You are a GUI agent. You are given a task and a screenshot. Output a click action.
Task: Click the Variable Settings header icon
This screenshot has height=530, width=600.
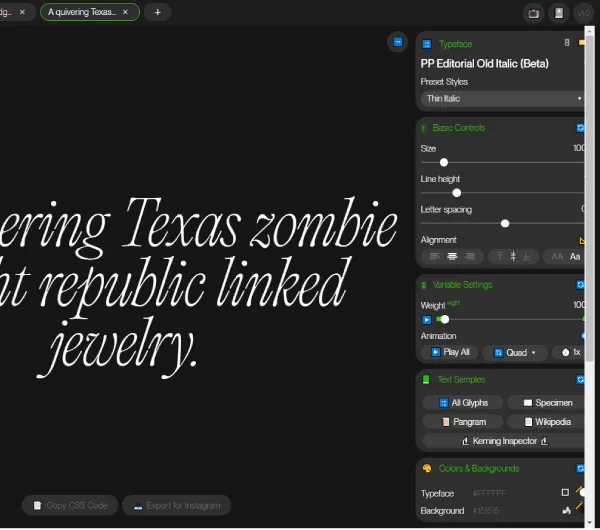424,285
